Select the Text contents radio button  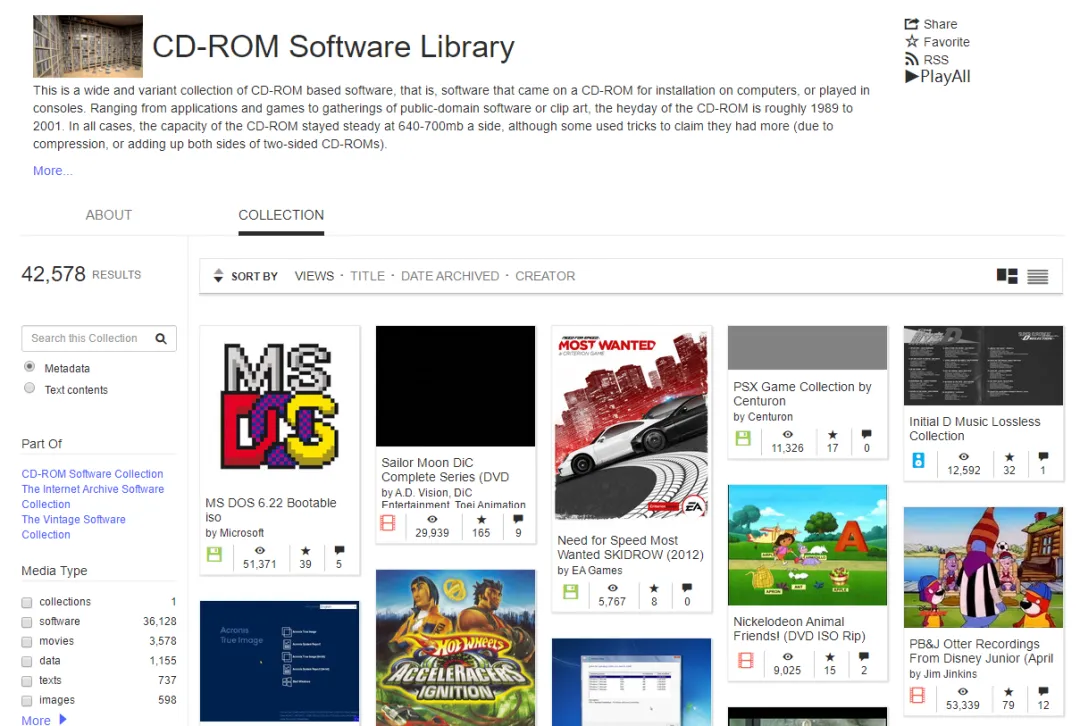click(x=29, y=388)
